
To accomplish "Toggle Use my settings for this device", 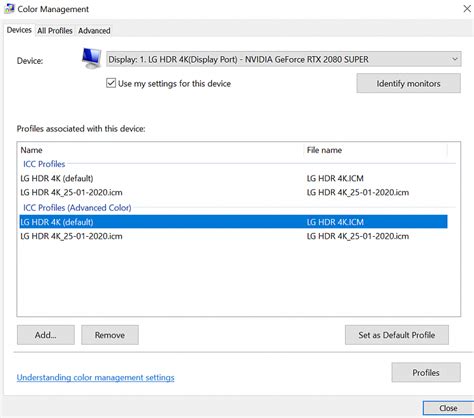I will [111, 83].
